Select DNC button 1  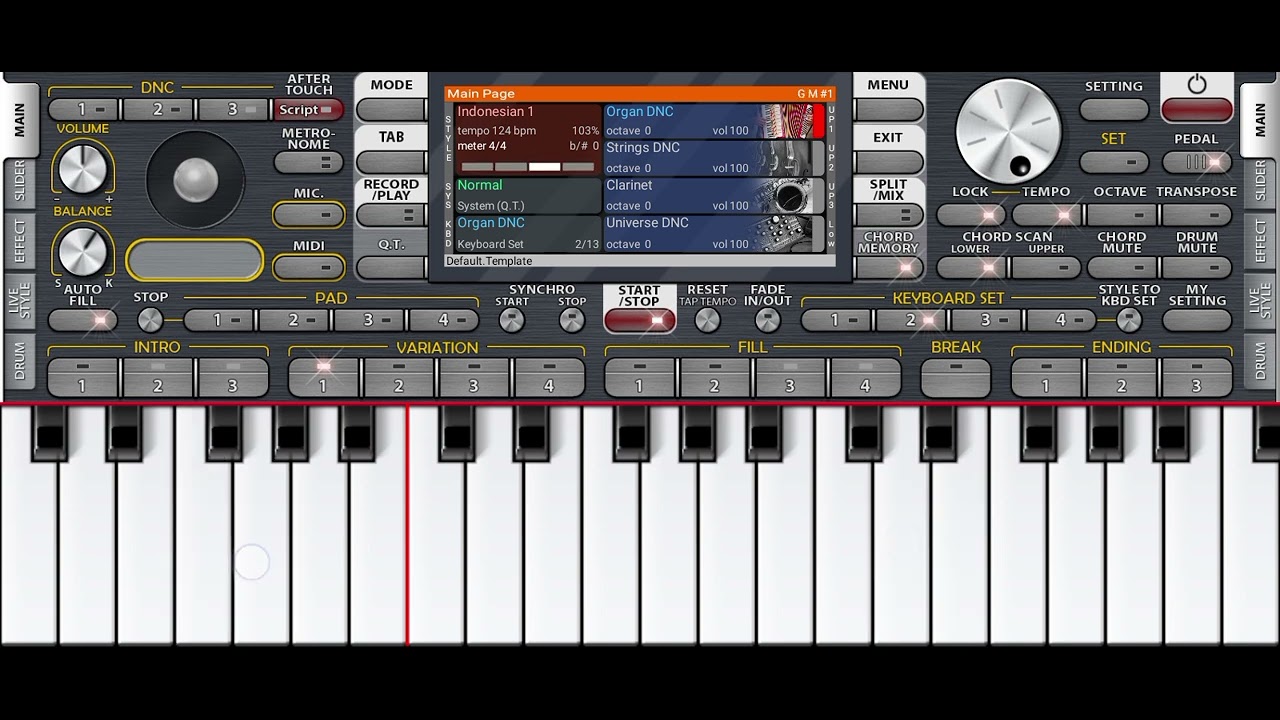click(x=83, y=110)
